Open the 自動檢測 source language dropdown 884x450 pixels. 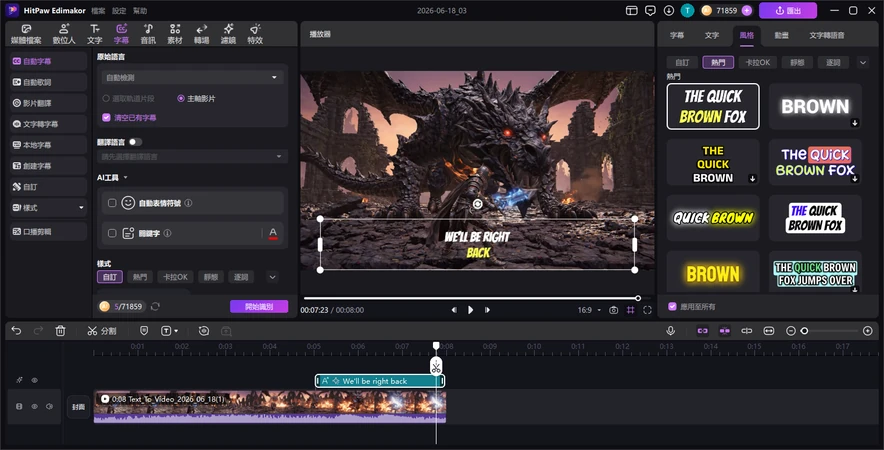pyautogui.click(x=192, y=77)
